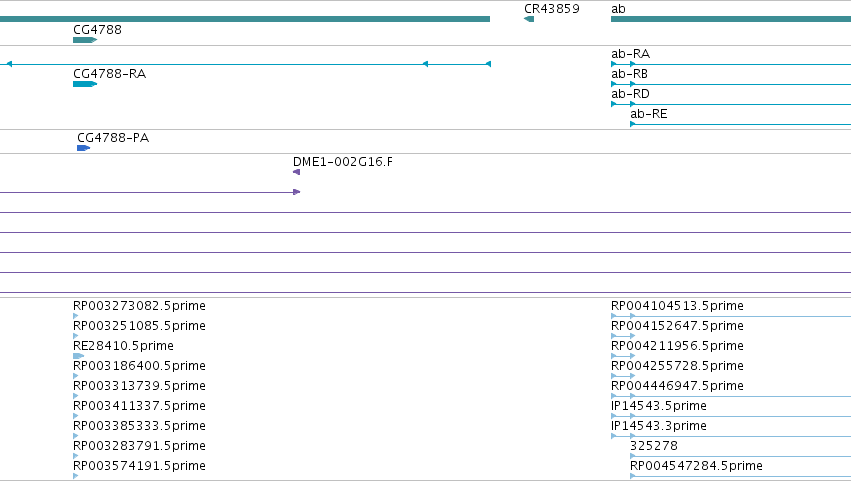This screenshot has height=481, width=851.
Task: Click the RP004152647.5prime EST label
Action: point(677,325)
